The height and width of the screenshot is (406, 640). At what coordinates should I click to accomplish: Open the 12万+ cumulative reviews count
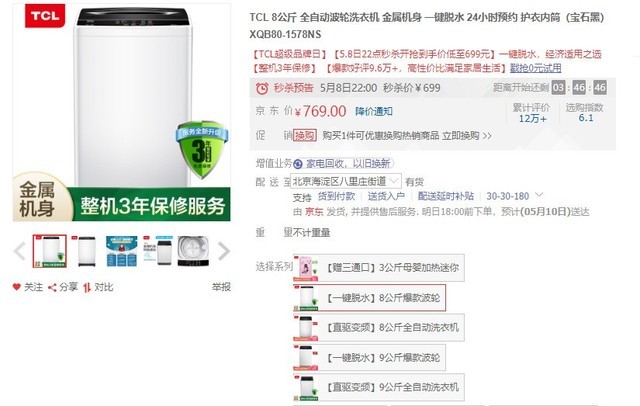coord(532,119)
